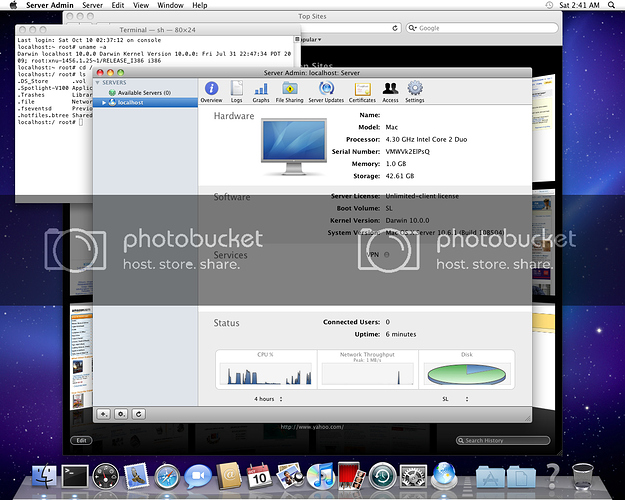The image size is (625, 500).
Task: Click the Storage value 42.61 GB
Action: pyautogui.click(x=399, y=176)
